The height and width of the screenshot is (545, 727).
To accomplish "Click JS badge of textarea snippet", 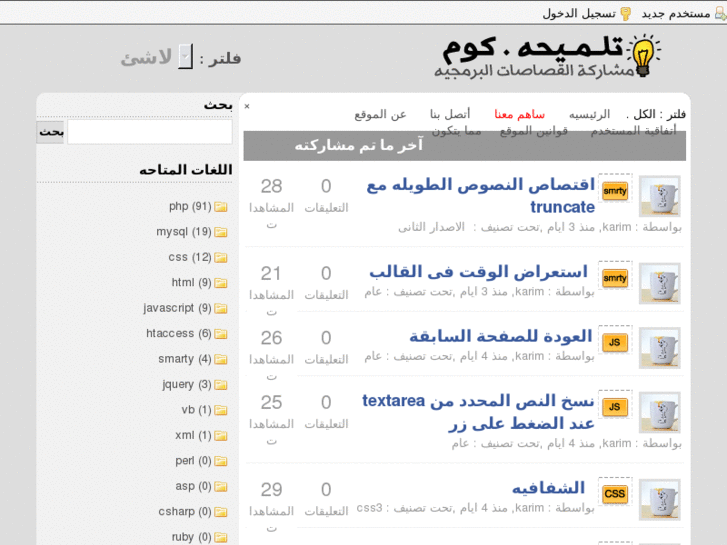I will [615, 407].
